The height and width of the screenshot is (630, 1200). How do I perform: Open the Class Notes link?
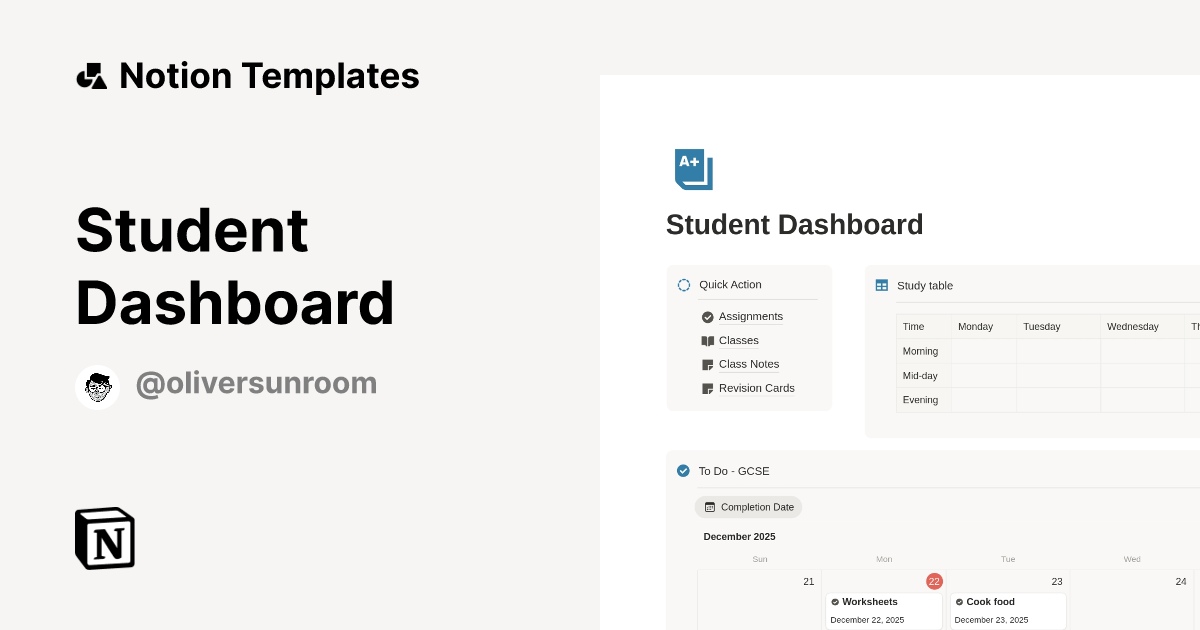coord(749,364)
